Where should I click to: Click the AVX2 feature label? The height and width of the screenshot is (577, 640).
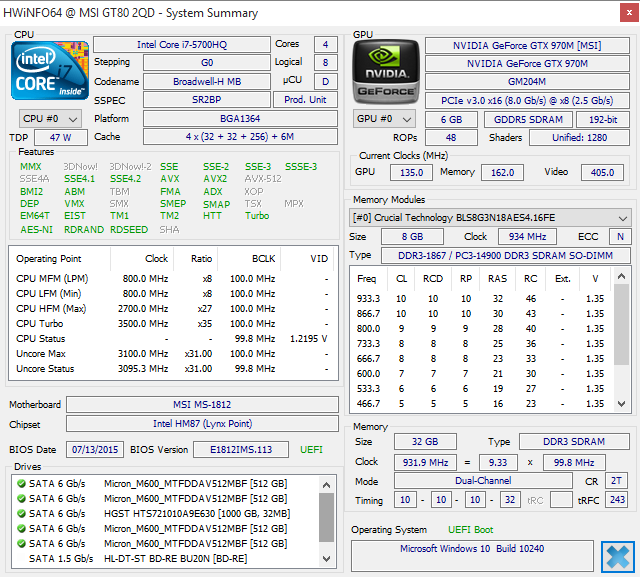click(215, 179)
